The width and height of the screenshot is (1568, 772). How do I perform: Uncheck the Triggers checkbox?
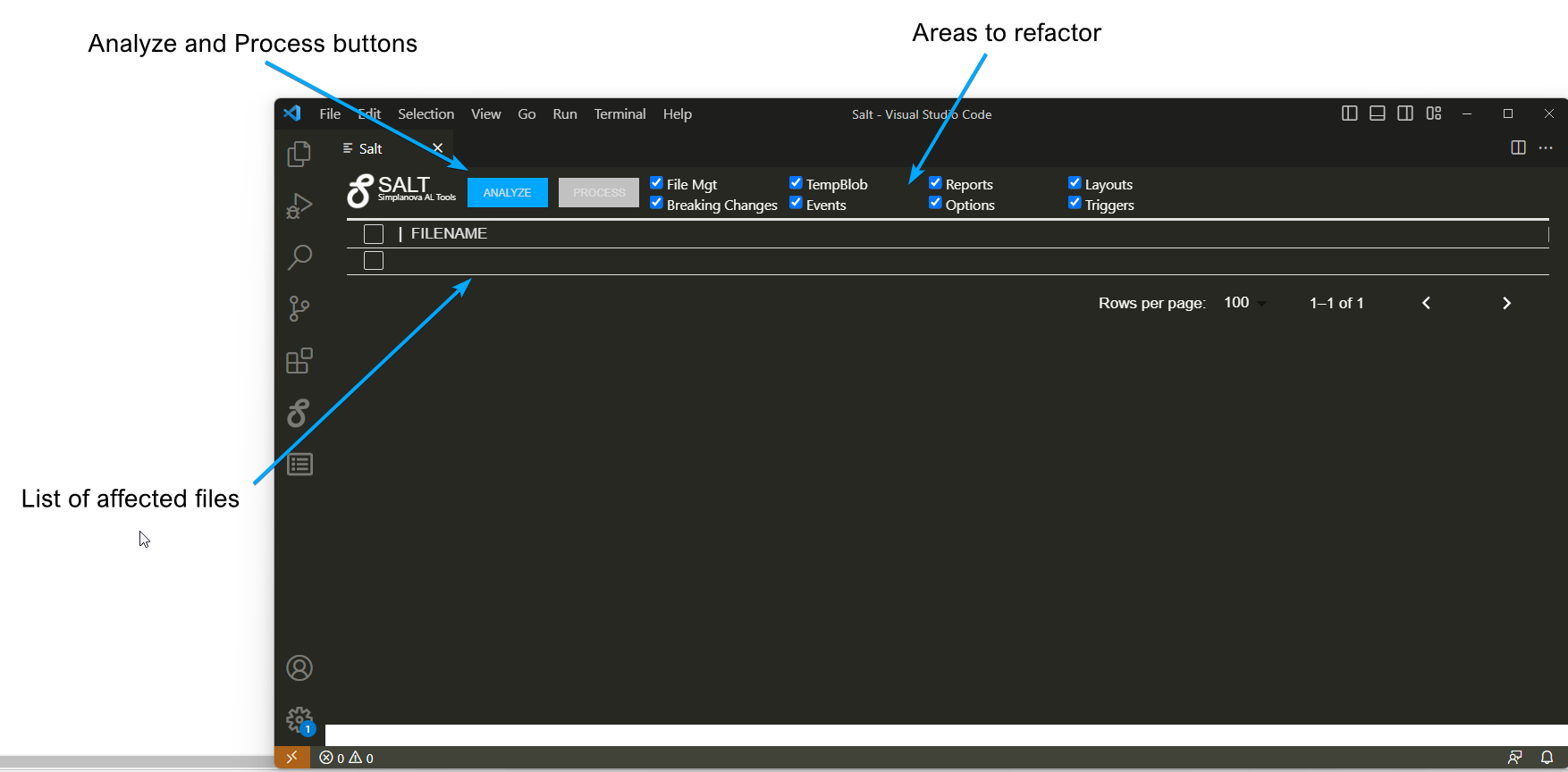[1075, 204]
